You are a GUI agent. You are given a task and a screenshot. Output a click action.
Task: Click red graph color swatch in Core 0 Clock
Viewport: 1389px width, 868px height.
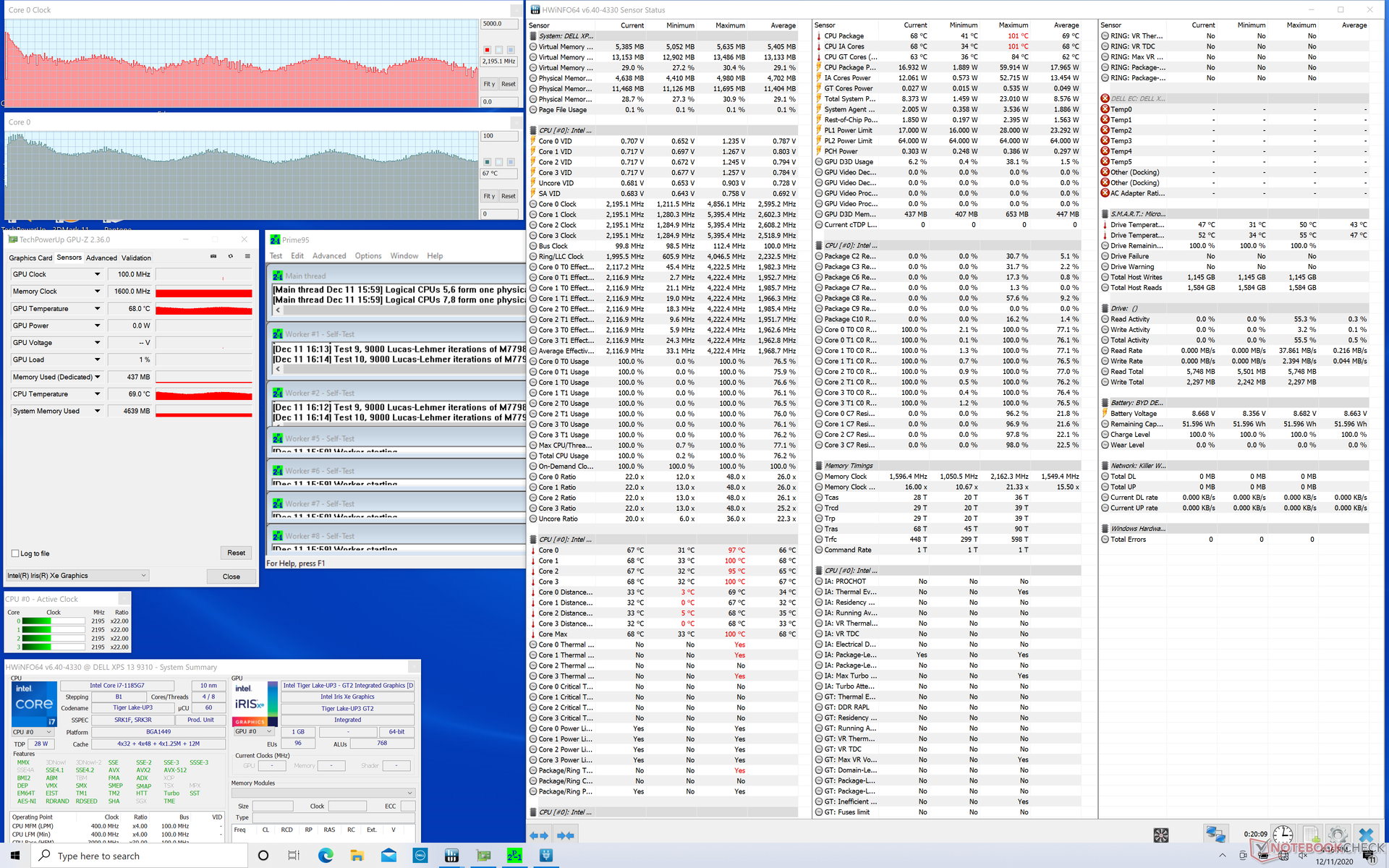click(487, 50)
